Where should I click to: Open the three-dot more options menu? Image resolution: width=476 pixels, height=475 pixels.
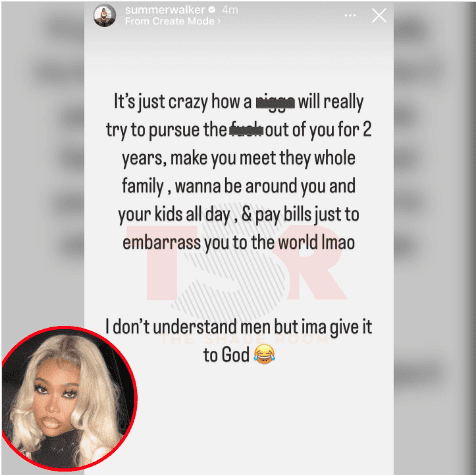pyautogui.click(x=350, y=15)
